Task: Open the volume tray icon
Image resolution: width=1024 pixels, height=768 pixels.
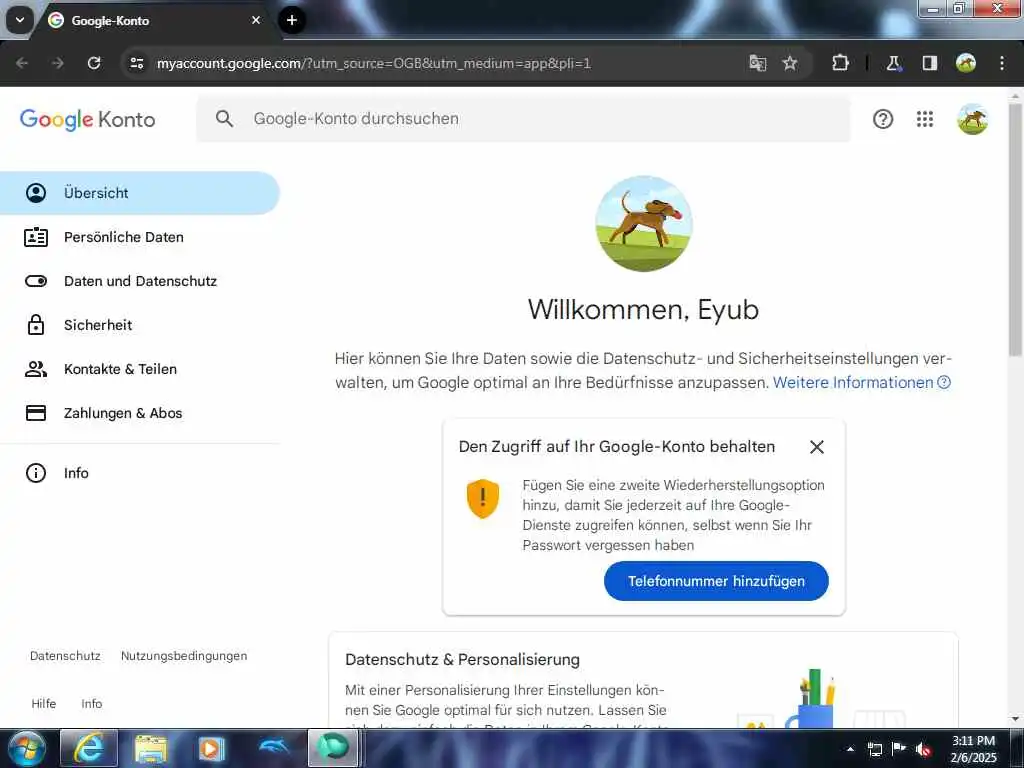Action: click(x=923, y=749)
